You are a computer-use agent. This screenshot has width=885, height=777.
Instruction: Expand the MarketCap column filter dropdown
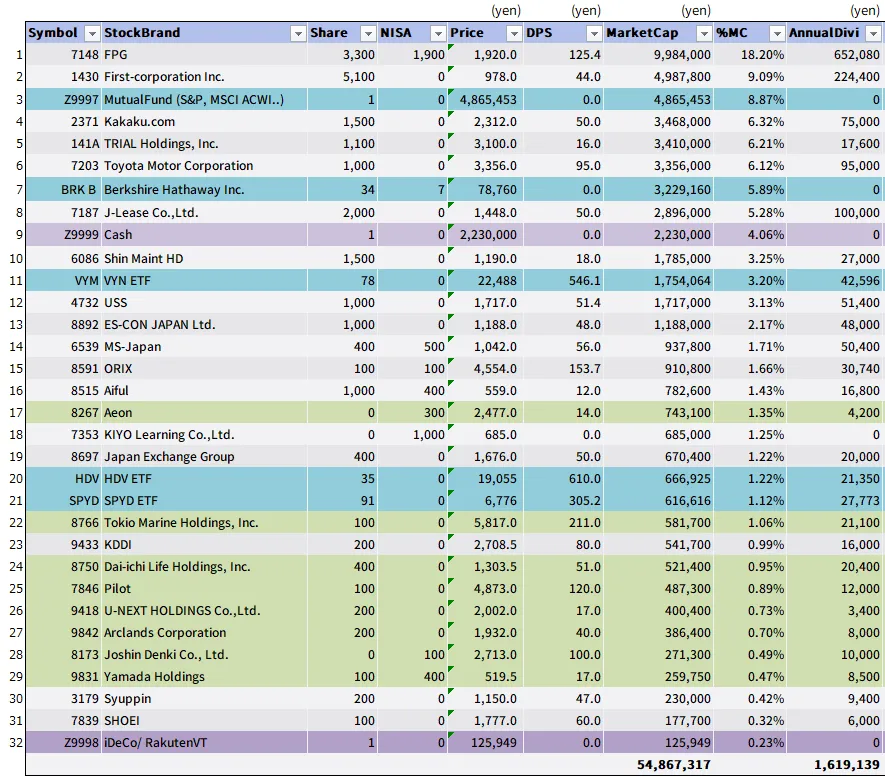click(701, 33)
